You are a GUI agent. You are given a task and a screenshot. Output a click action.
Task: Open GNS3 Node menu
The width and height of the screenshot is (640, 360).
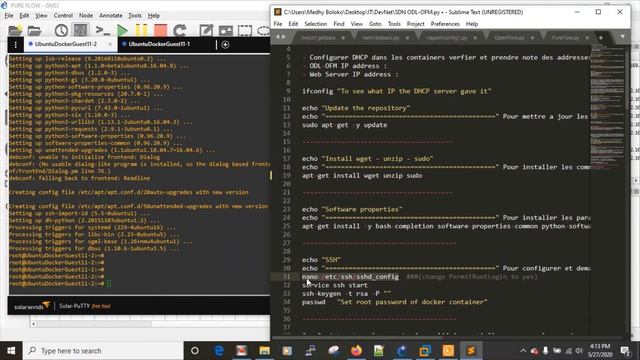(86, 16)
